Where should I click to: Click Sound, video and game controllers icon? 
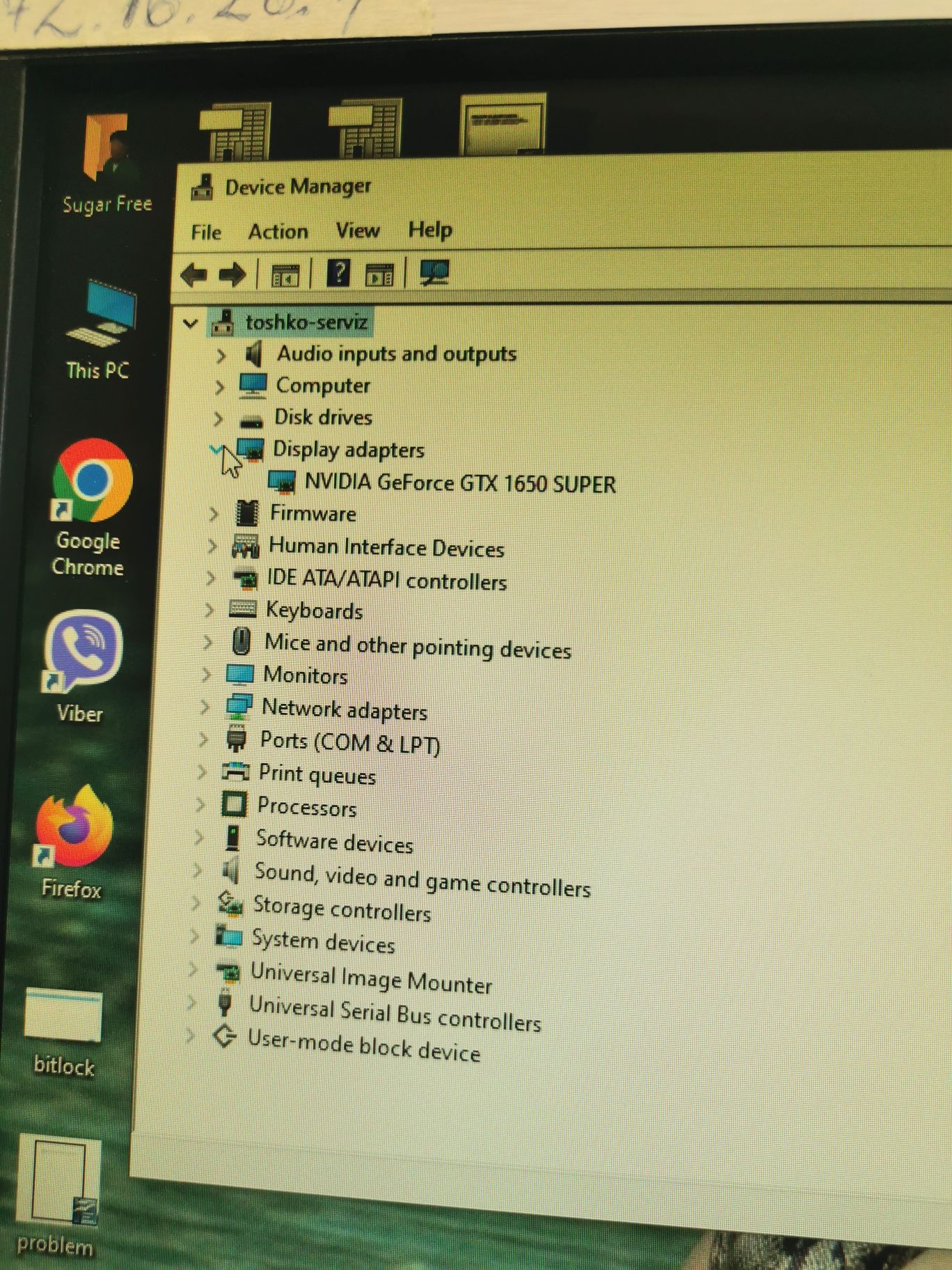coord(230,870)
